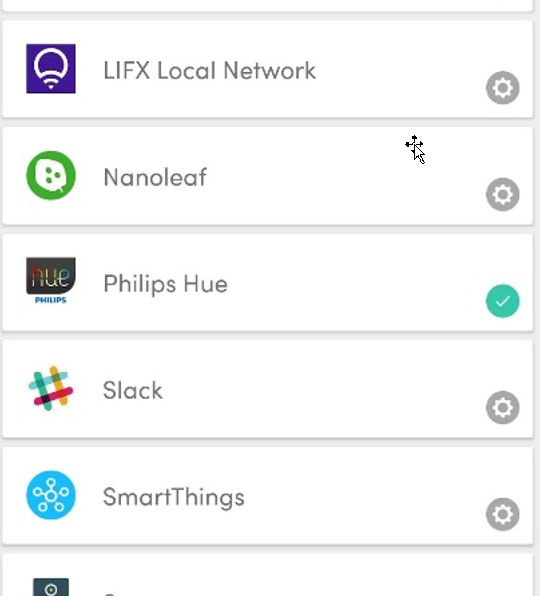Image resolution: width=540 pixels, height=596 pixels.
Task: Open the Slack configuration gear
Action: 502,407
